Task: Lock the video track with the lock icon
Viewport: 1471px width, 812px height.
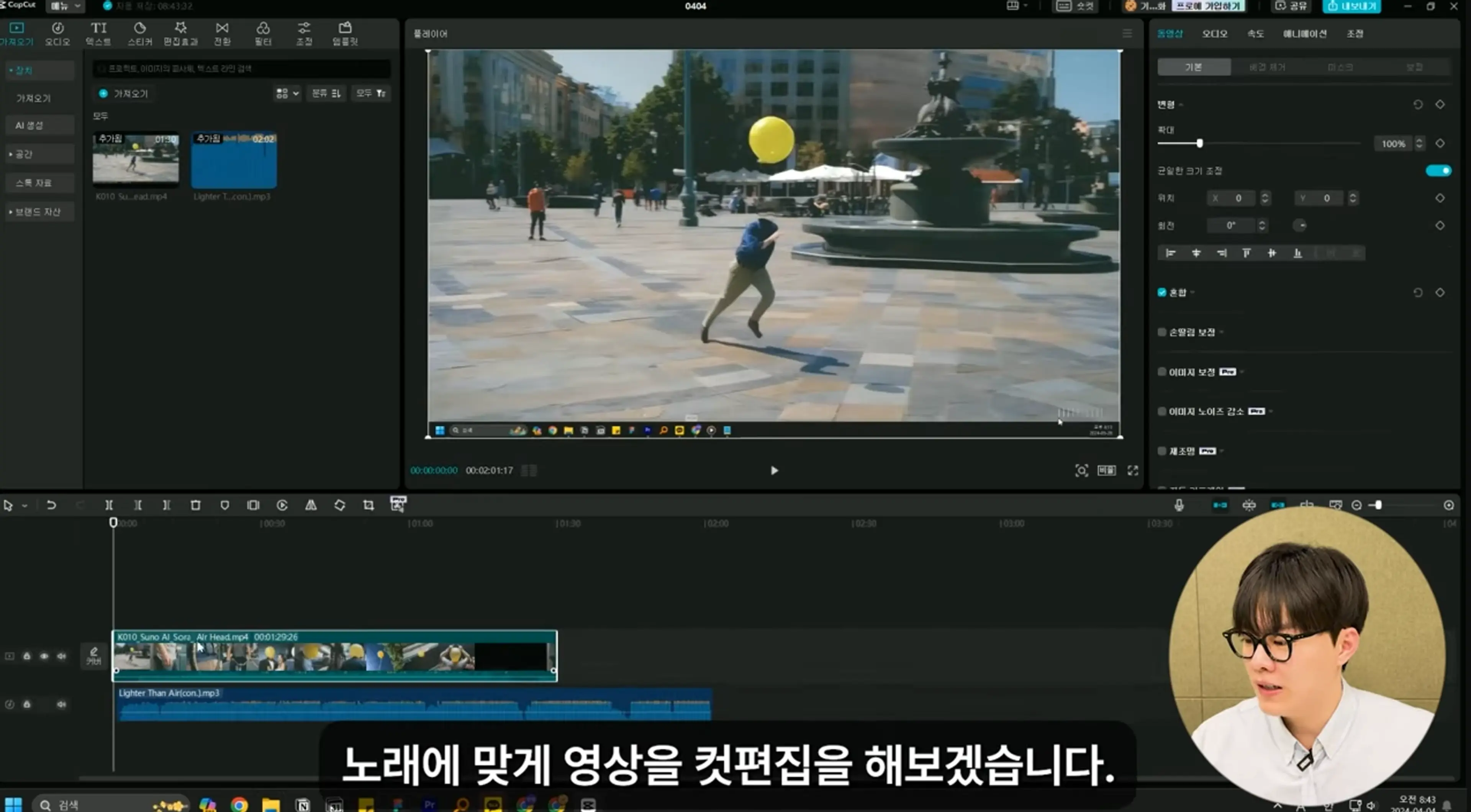Action: click(x=27, y=656)
